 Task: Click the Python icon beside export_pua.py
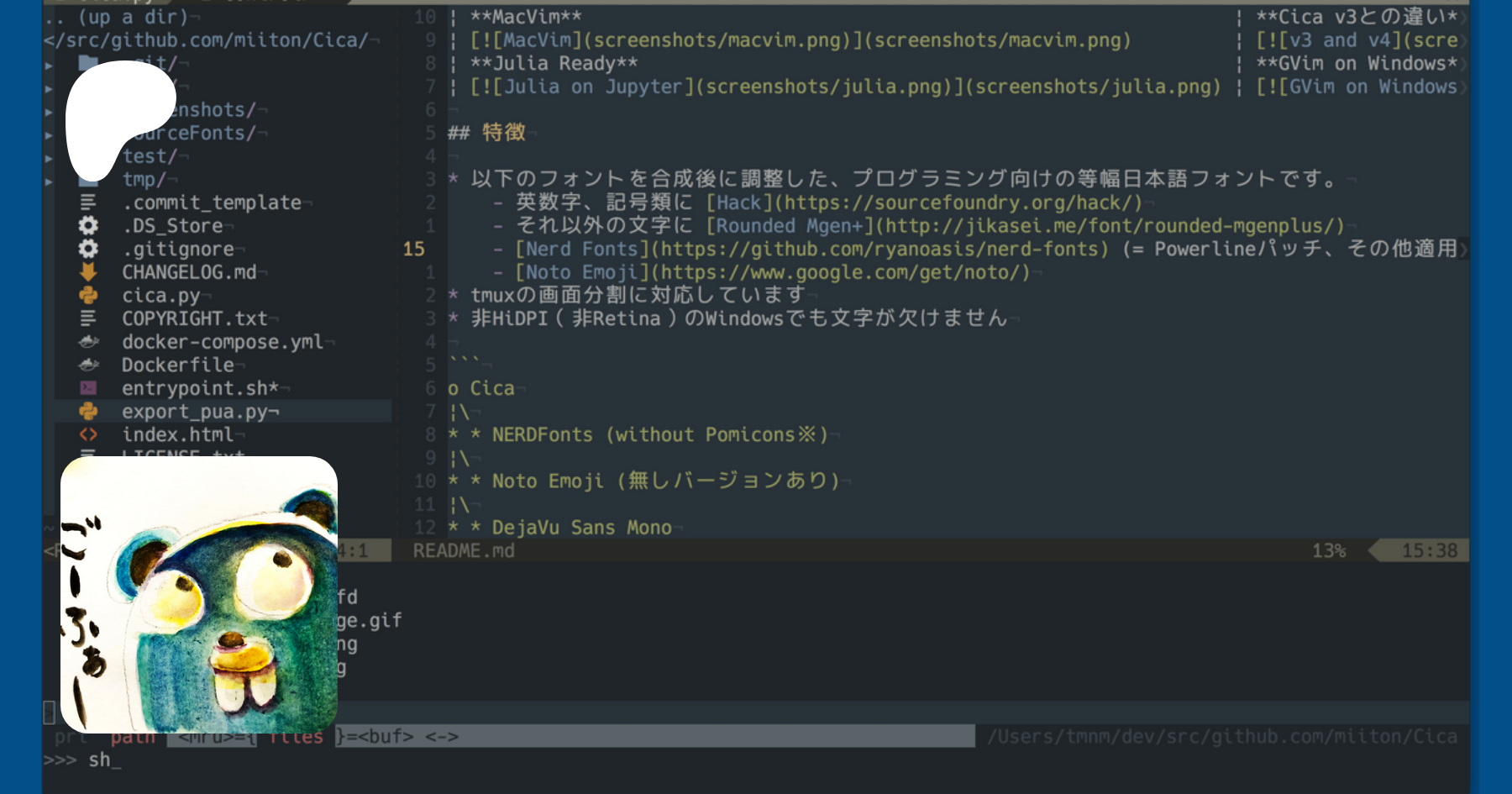(88, 412)
